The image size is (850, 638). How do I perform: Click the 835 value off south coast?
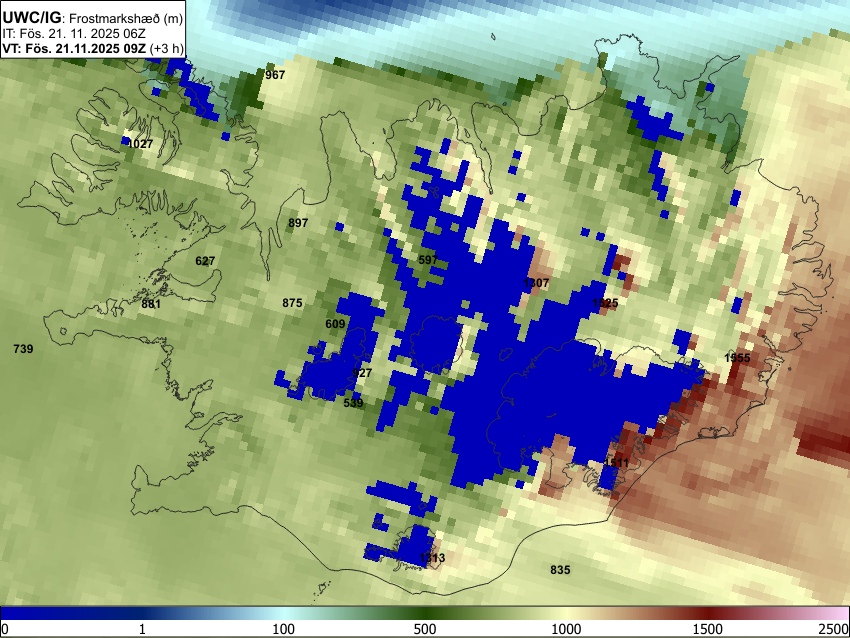point(560,570)
